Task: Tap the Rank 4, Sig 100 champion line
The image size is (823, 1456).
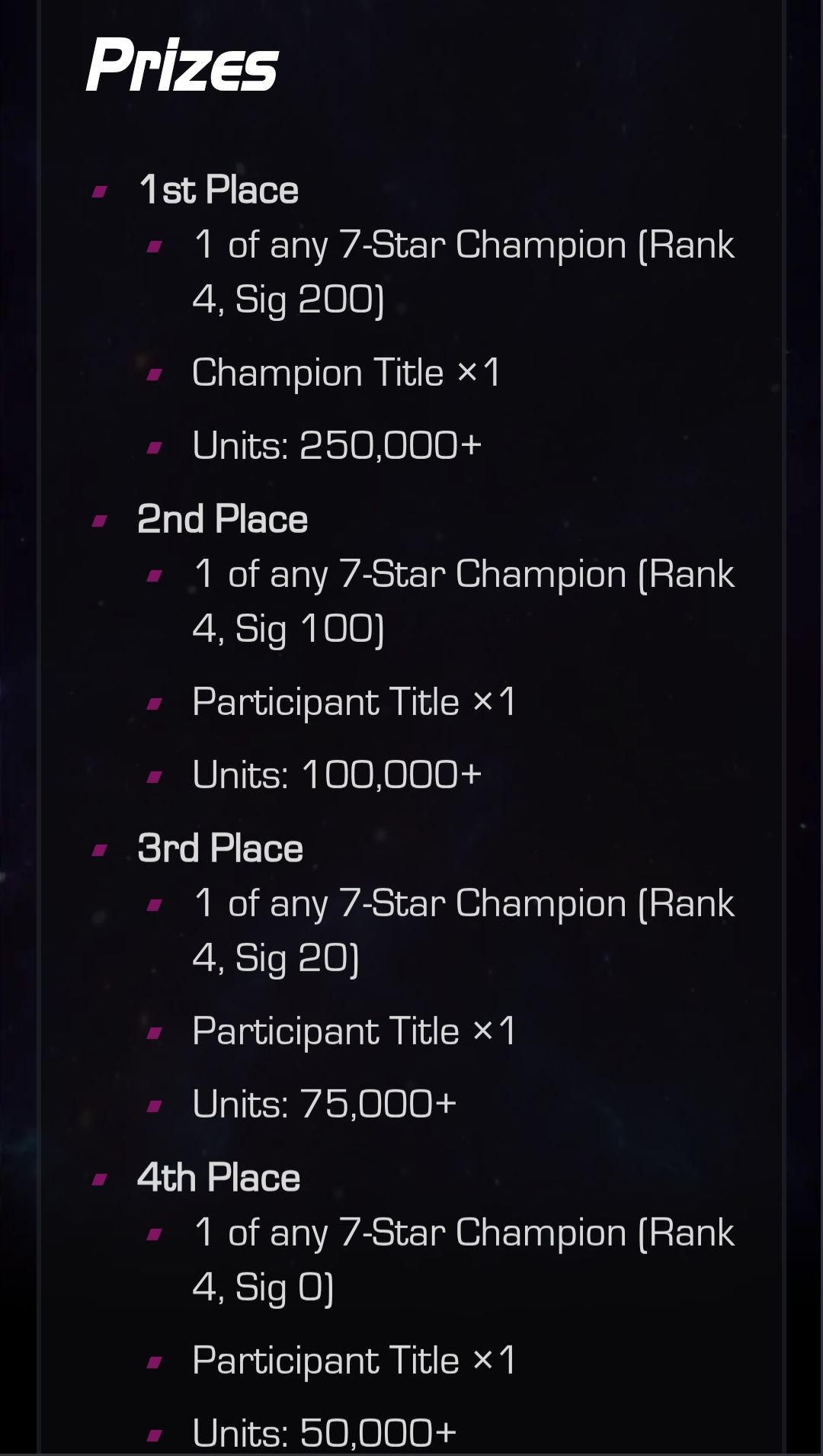Action: [463, 601]
